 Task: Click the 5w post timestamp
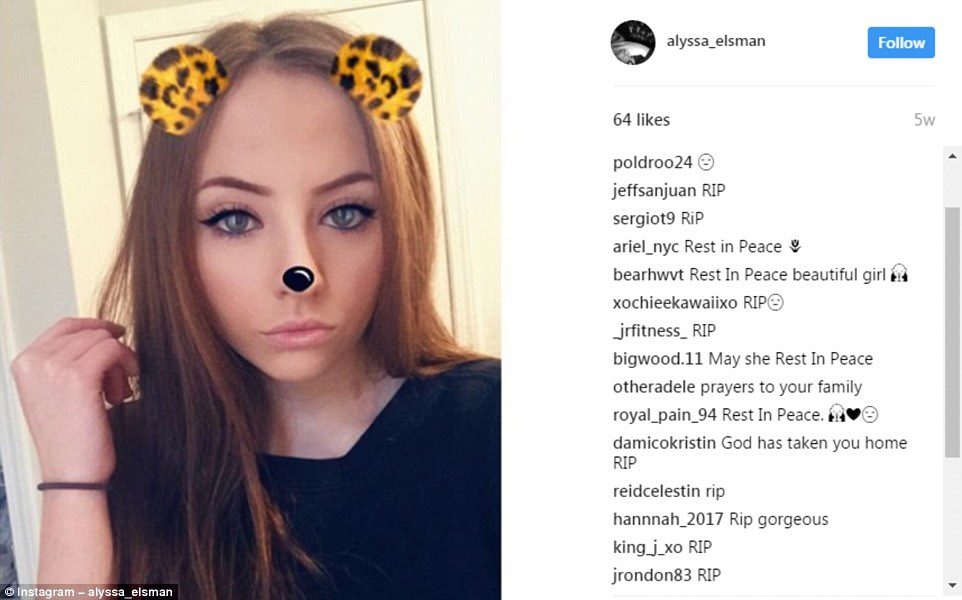924,120
